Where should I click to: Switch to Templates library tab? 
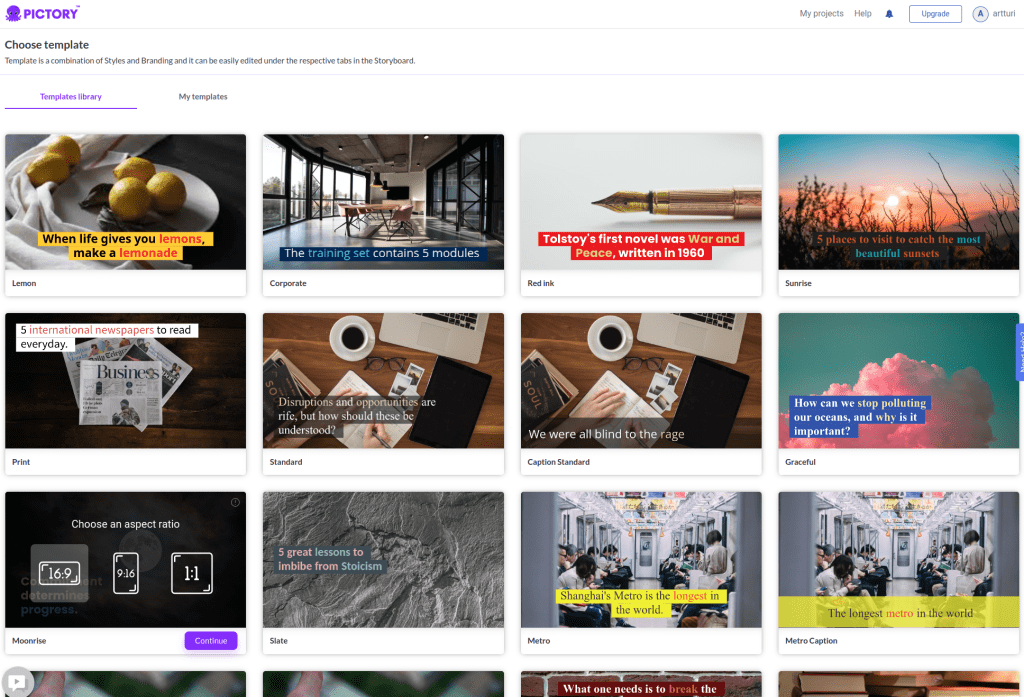[x=71, y=97]
